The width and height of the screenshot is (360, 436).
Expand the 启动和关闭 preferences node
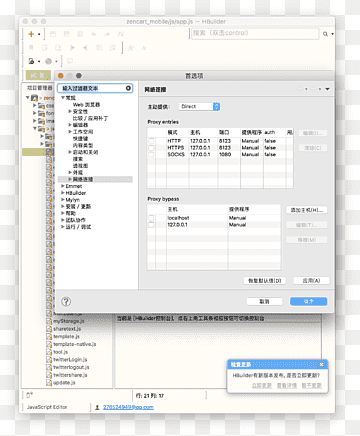[70, 152]
